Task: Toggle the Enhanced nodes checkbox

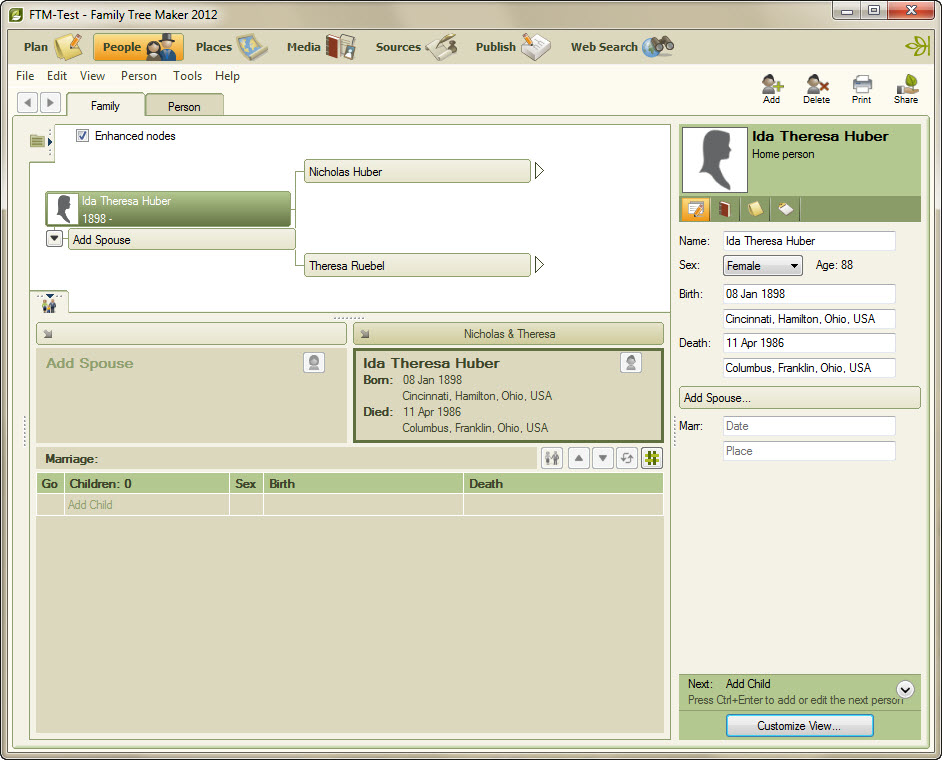Action: click(82, 136)
